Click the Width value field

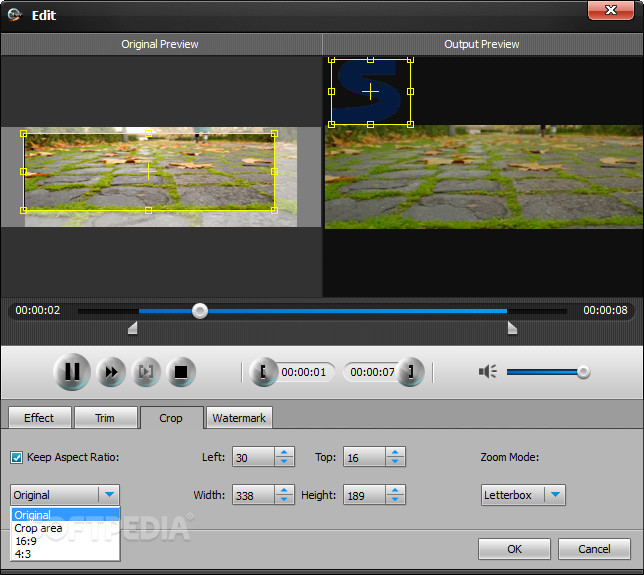pyautogui.click(x=253, y=495)
